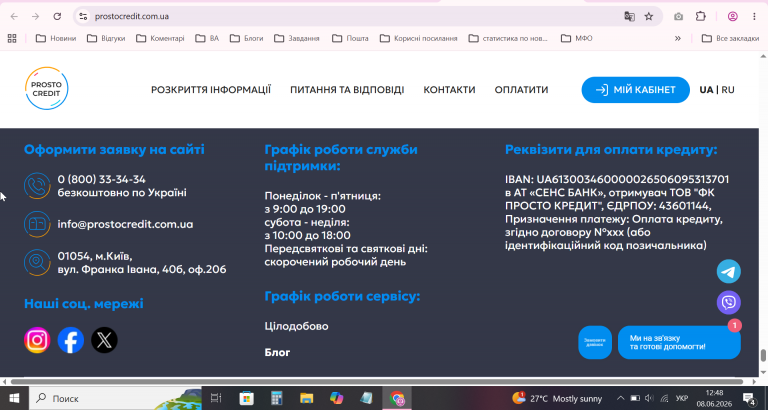Open the Chrome taskbar icon
The height and width of the screenshot is (410, 768).
397,398
